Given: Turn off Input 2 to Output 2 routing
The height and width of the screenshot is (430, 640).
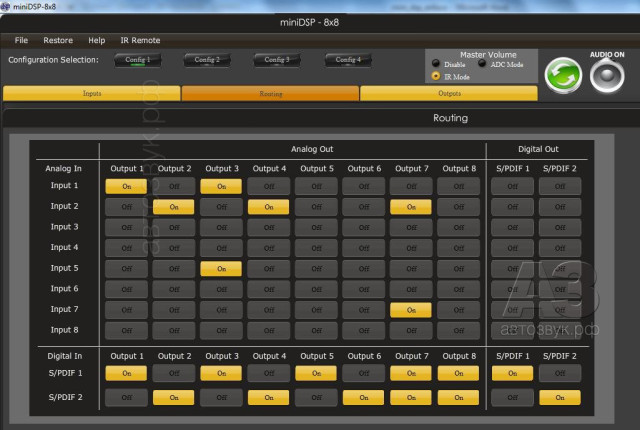Looking at the screenshot, I should click(174, 207).
